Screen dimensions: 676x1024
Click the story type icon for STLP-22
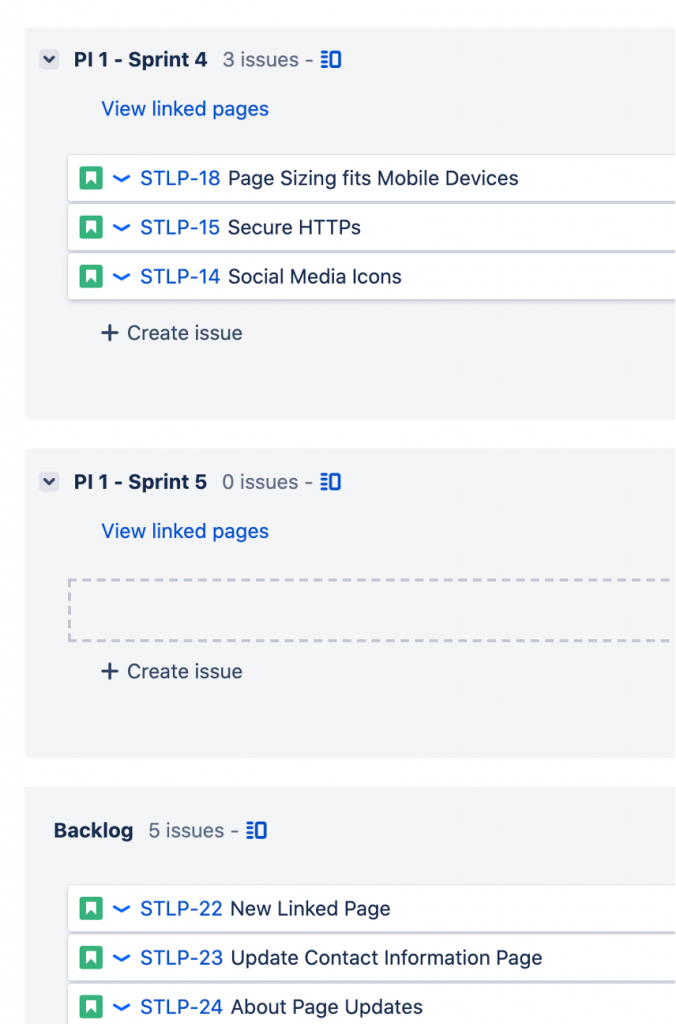pos(91,908)
